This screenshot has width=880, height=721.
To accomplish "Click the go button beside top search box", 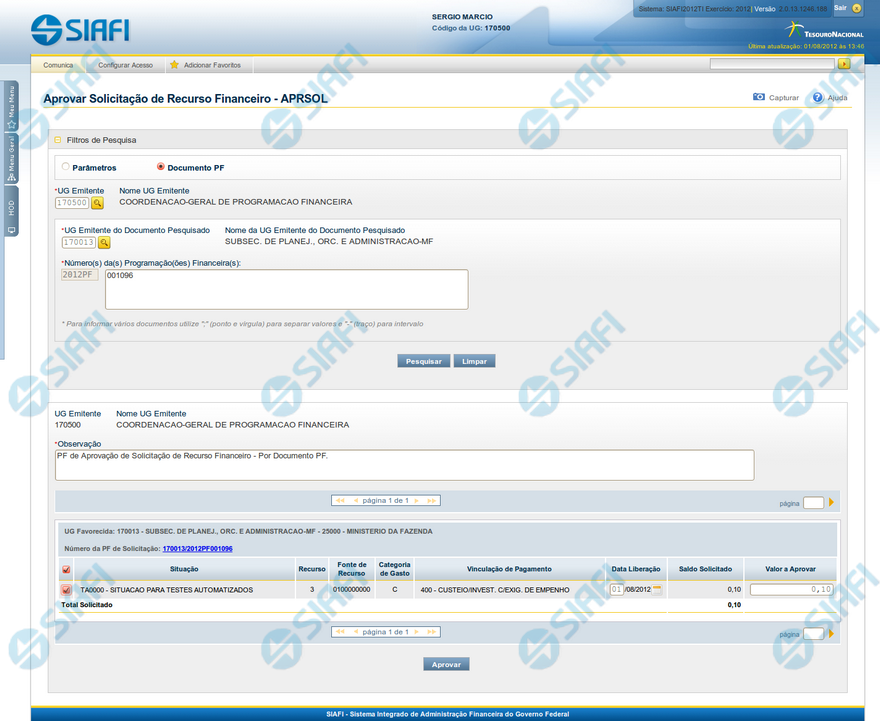I will pos(844,64).
